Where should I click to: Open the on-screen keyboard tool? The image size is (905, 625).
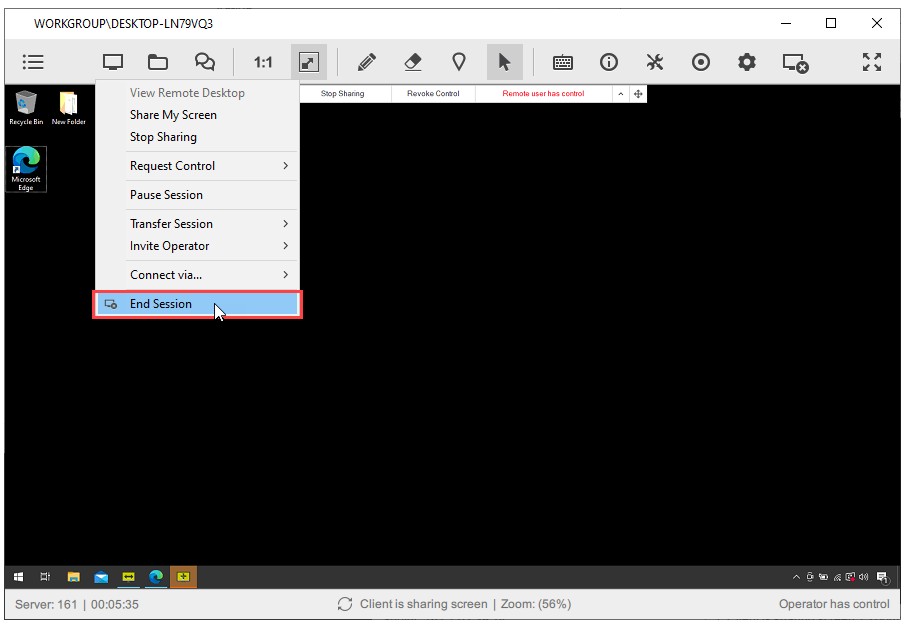pos(561,61)
